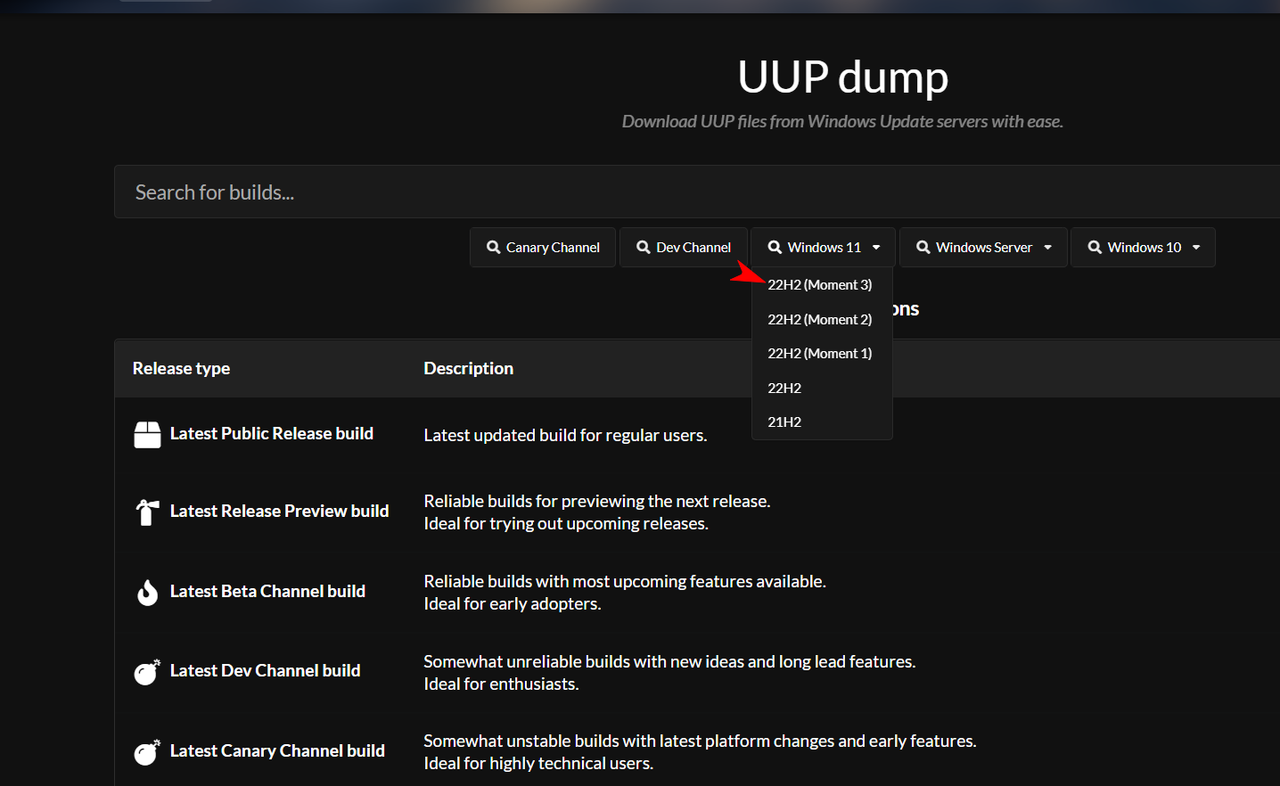1280x786 pixels.
Task: Click the caret arrow on Windows Server button
Action: 1048,248
